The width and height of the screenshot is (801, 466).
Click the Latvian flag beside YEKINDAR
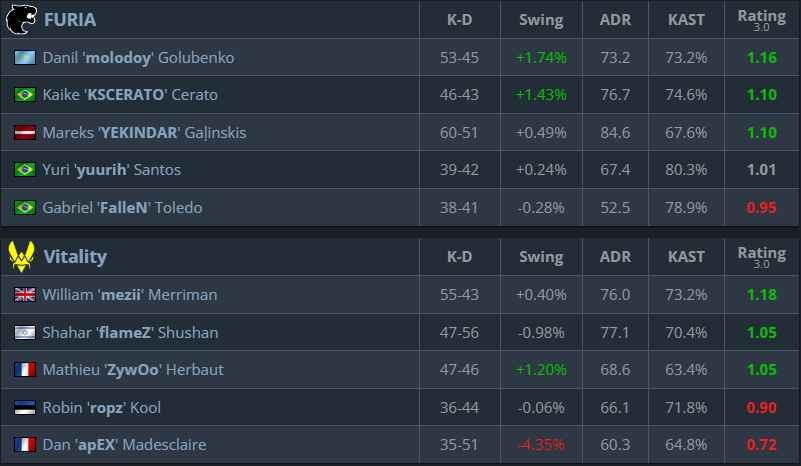point(25,133)
